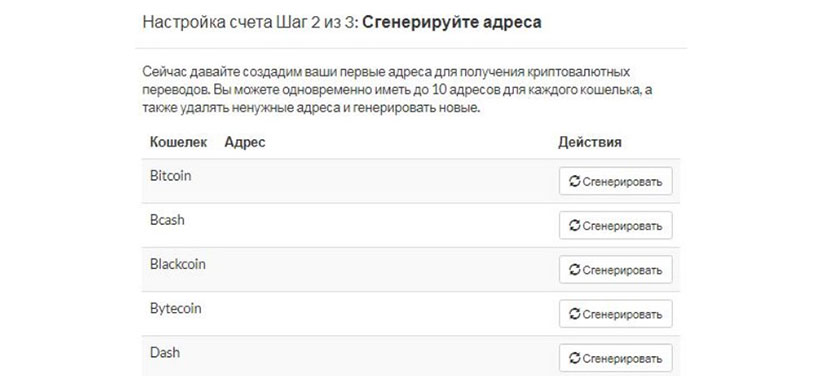The width and height of the screenshot is (820, 376).
Task: Generate an address for the Bytecoin wallet
Action: pos(616,314)
